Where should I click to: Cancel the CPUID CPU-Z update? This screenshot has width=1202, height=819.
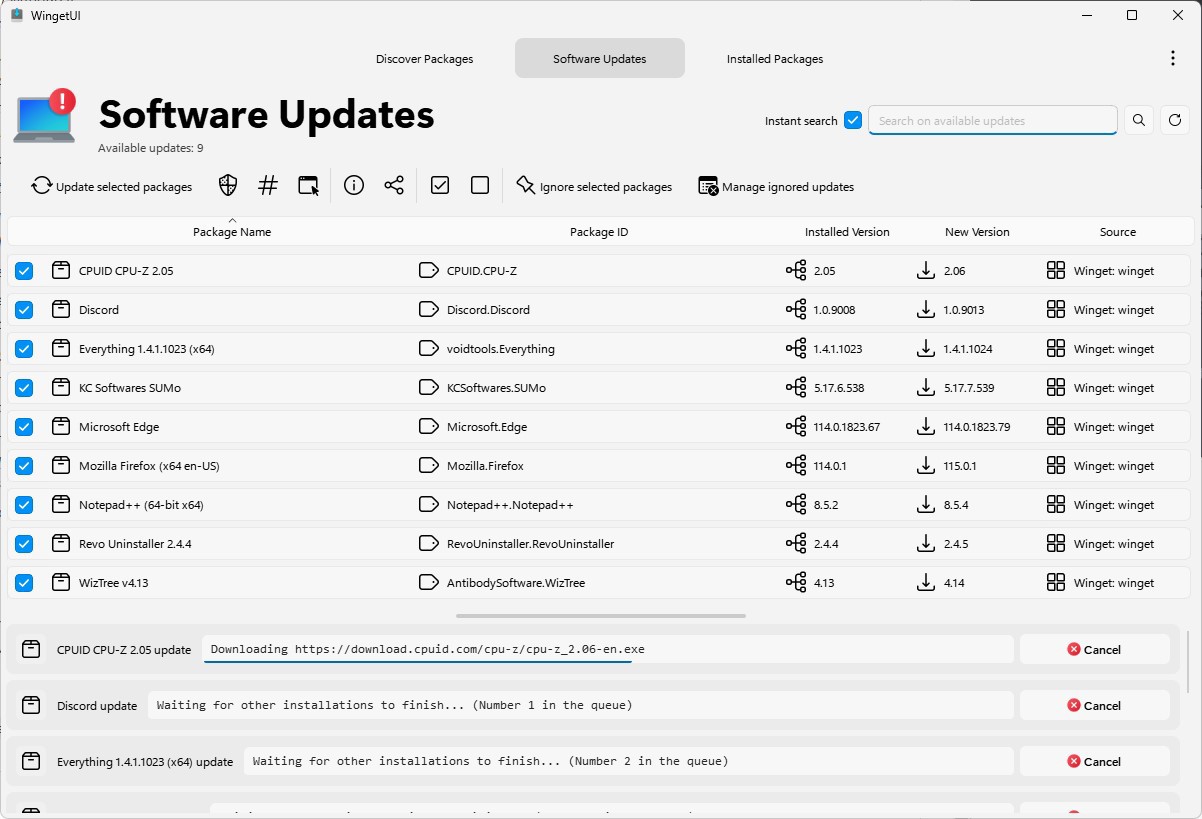click(1094, 650)
